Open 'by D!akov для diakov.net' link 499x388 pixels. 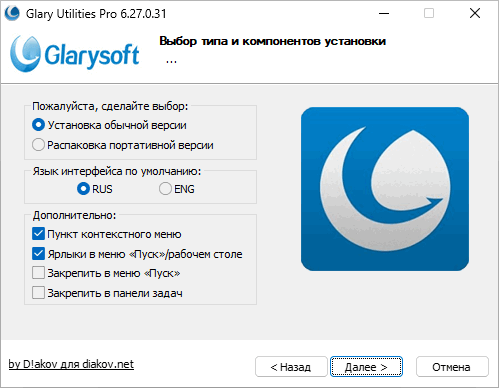click(x=71, y=364)
